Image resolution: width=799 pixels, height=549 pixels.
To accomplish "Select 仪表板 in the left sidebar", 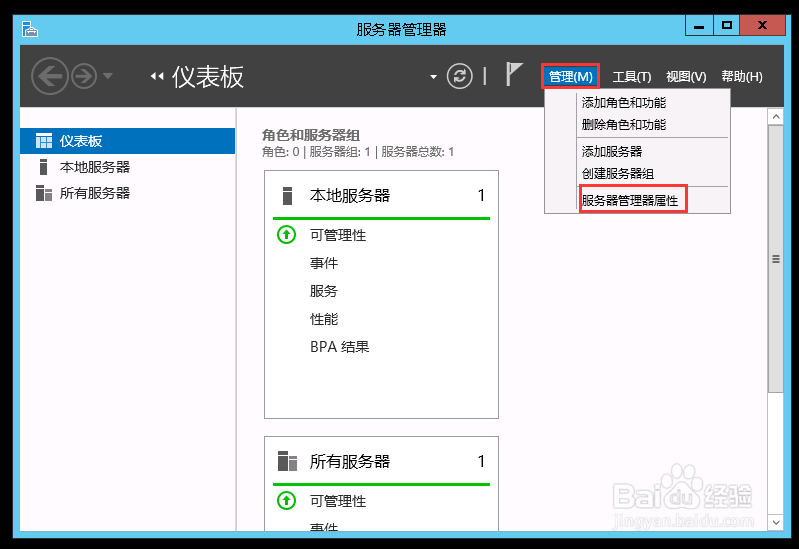I will [127, 141].
